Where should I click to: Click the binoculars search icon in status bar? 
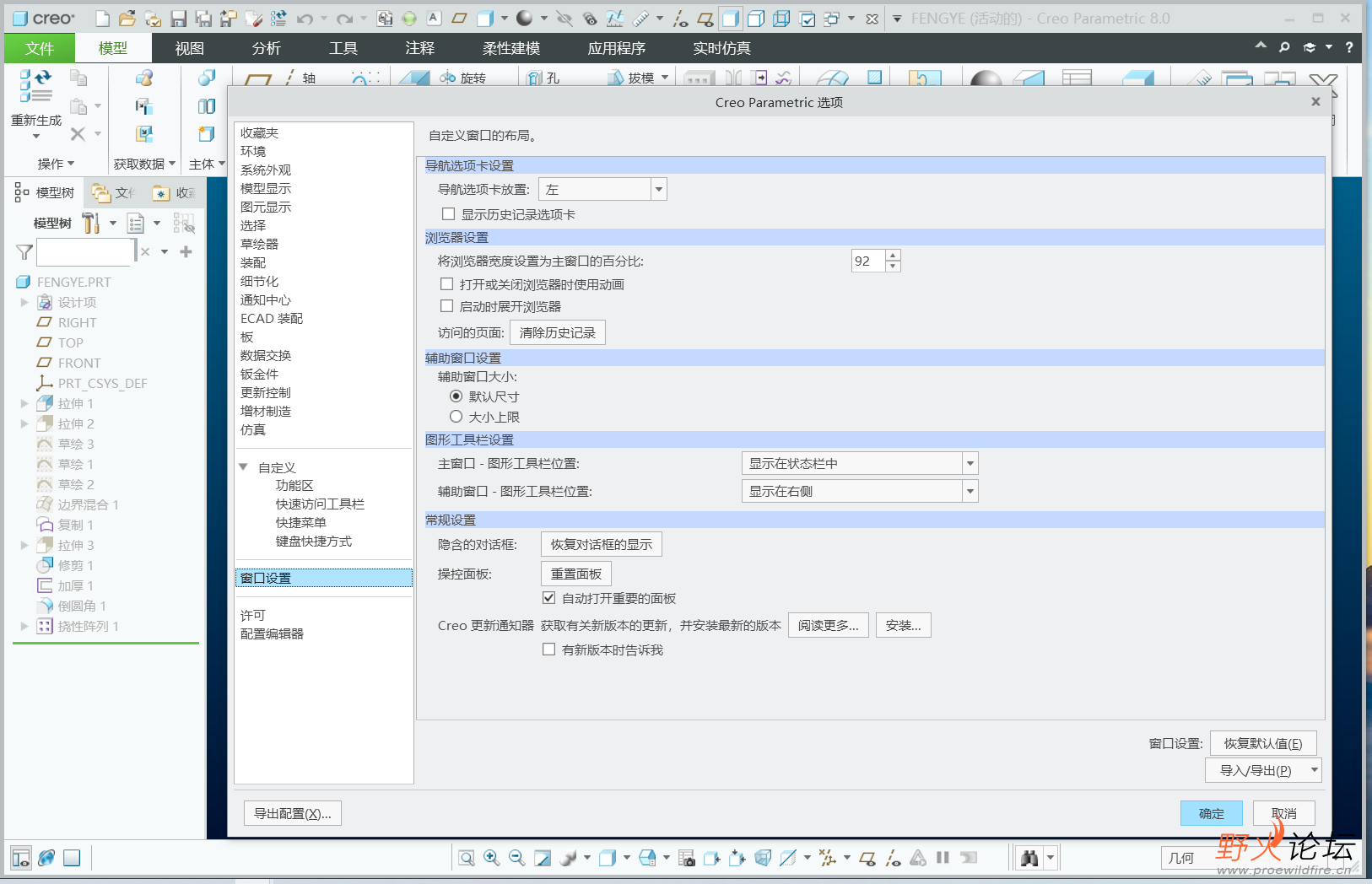(x=1029, y=858)
